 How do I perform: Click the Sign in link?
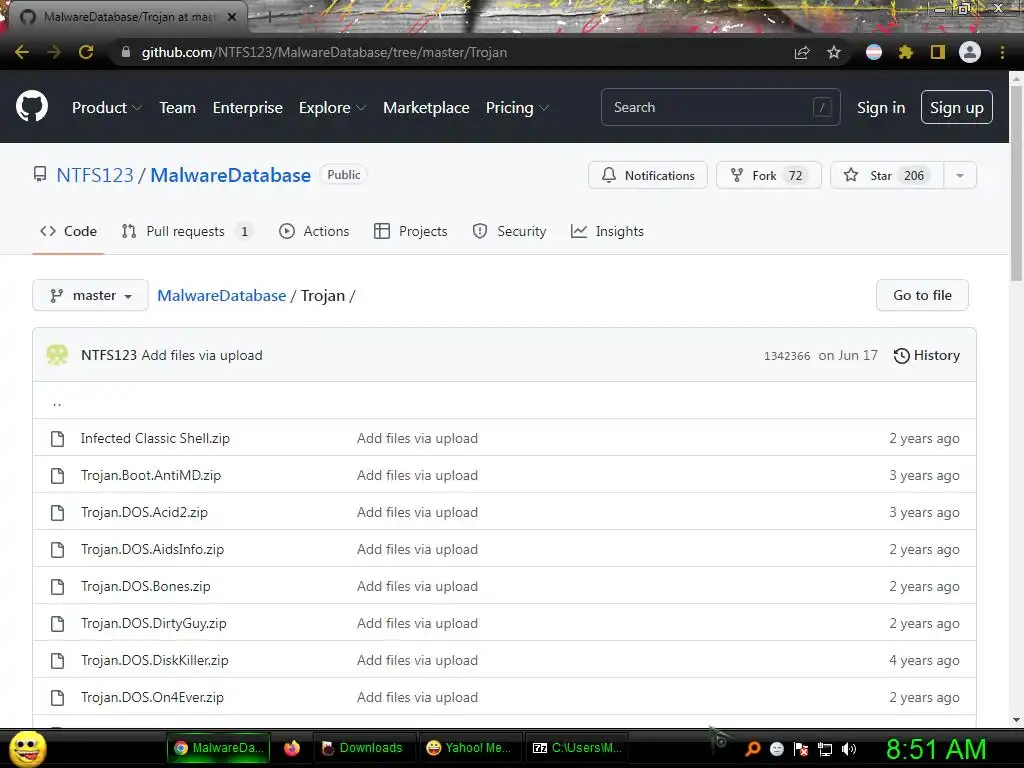881,108
